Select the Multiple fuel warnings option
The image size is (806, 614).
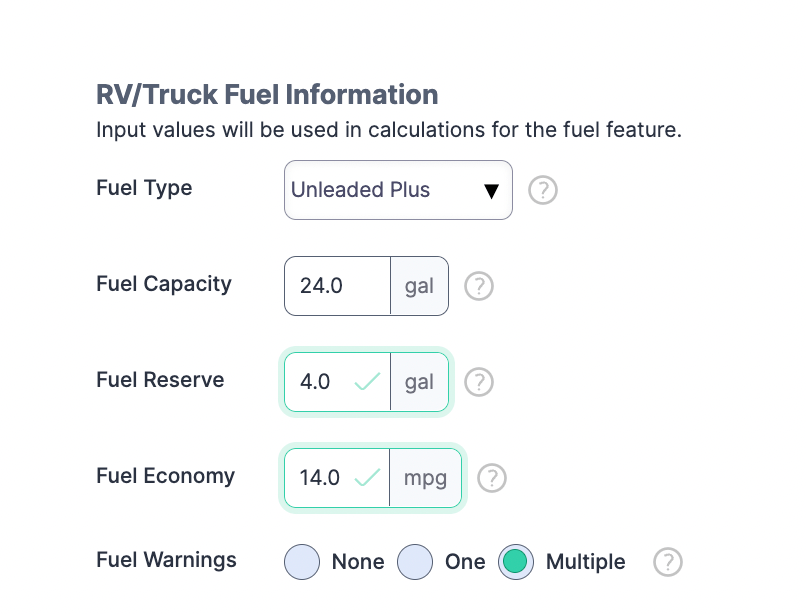click(x=516, y=562)
